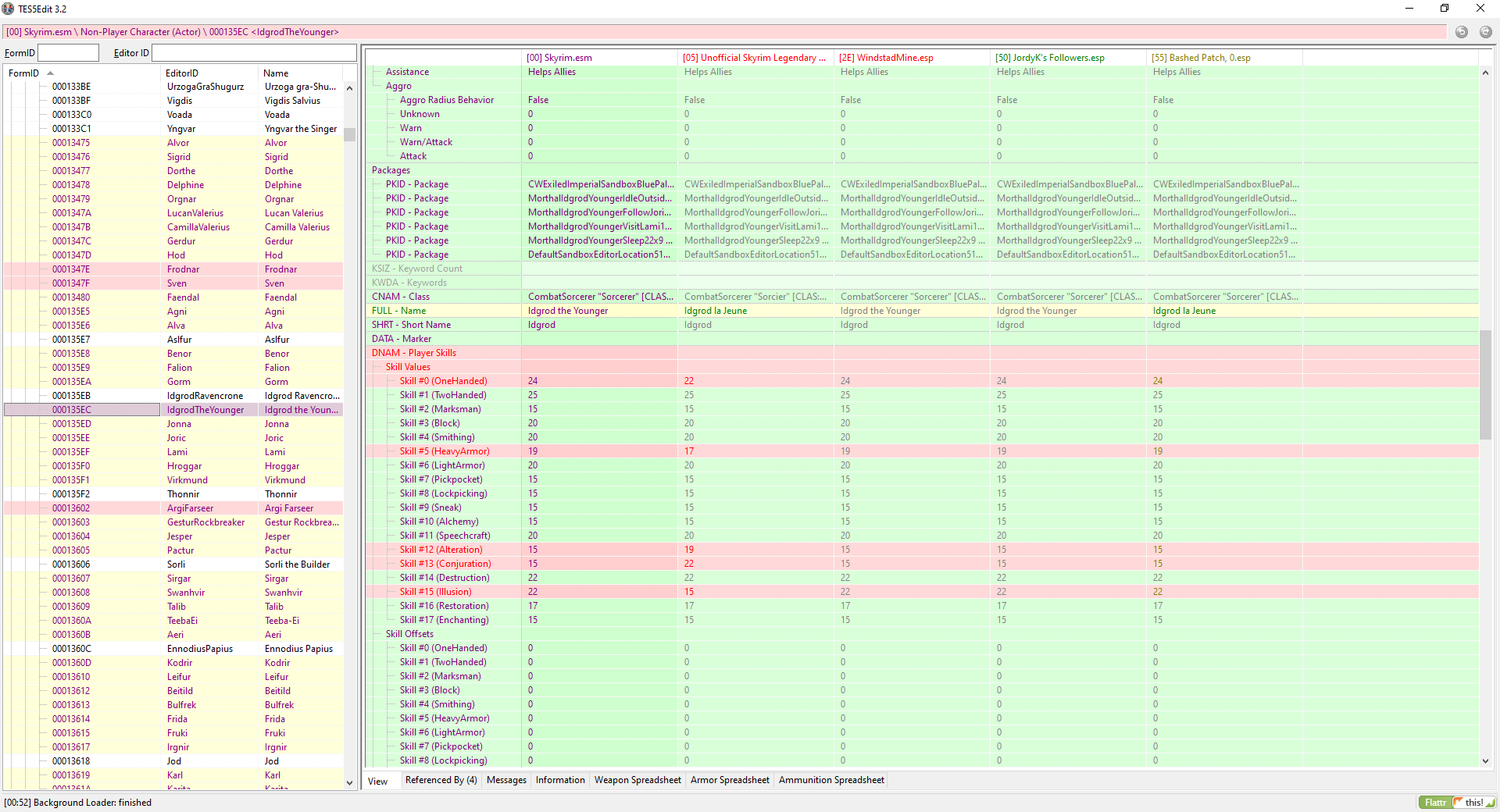Click the 'Background Loader: finished' status text
Image resolution: width=1500 pixels, height=812 pixels.
pyautogui.click(x=93, y=803)
